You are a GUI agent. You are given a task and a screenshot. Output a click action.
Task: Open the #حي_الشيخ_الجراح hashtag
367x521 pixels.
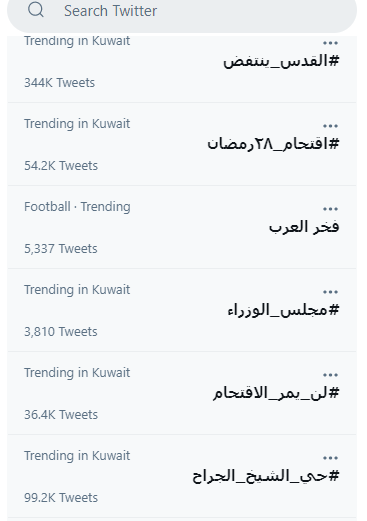[x=266, y=476]
